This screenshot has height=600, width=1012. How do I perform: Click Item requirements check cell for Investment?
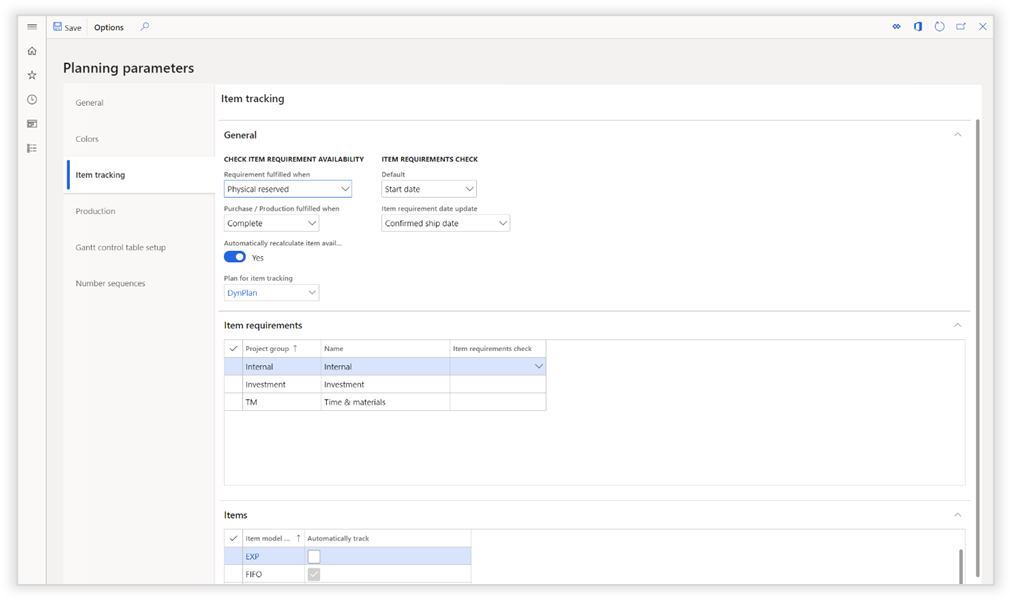pos(498,385)
